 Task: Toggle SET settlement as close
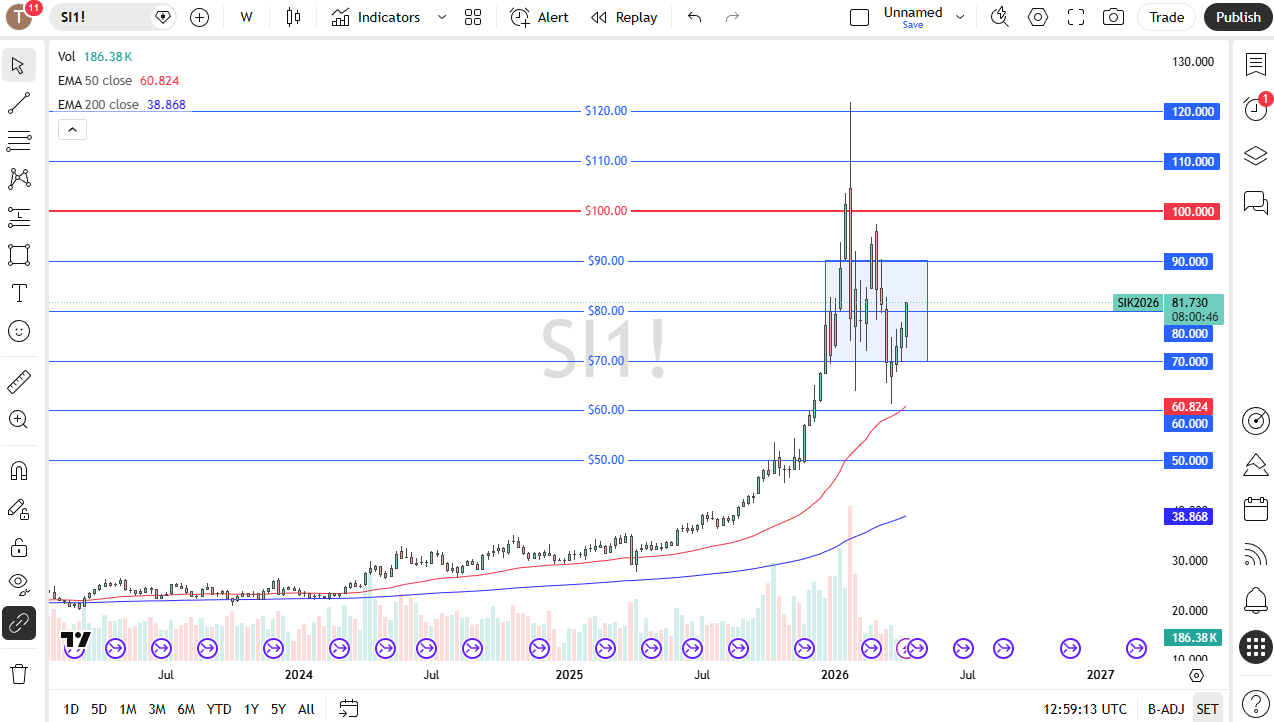pos(1208,709)
